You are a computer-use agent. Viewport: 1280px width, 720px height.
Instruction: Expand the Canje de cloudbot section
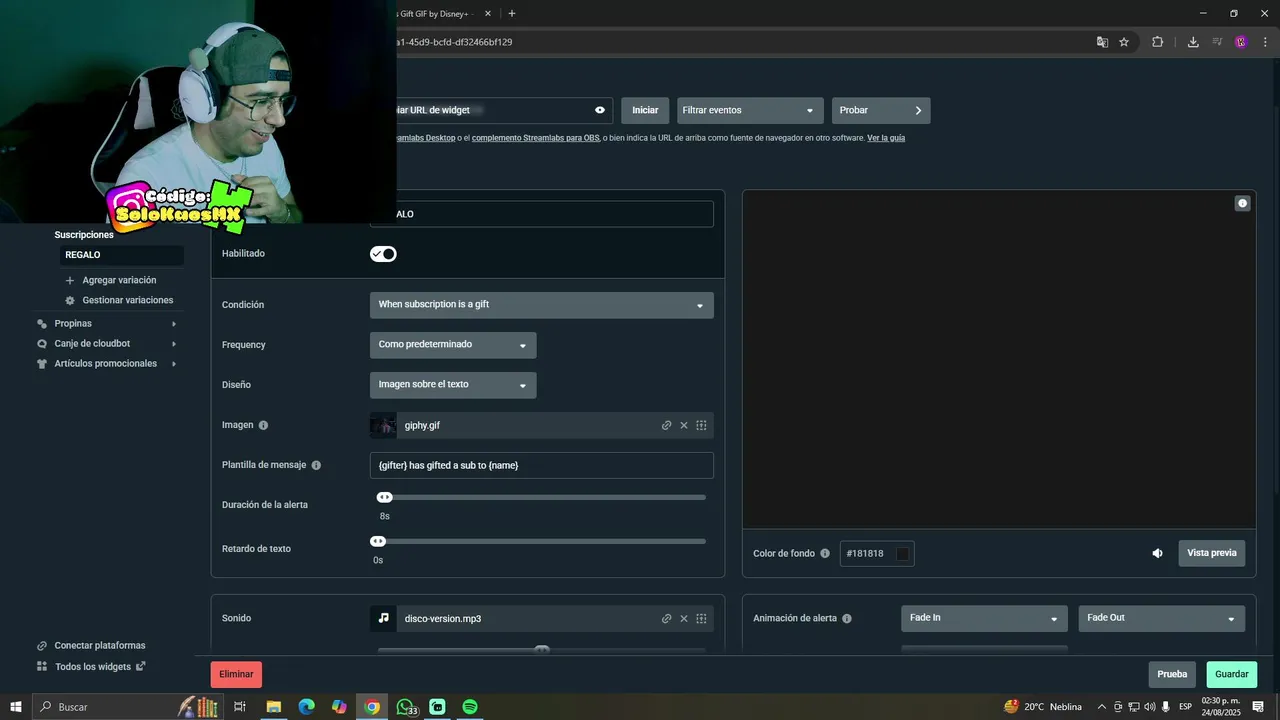point(106,344)
